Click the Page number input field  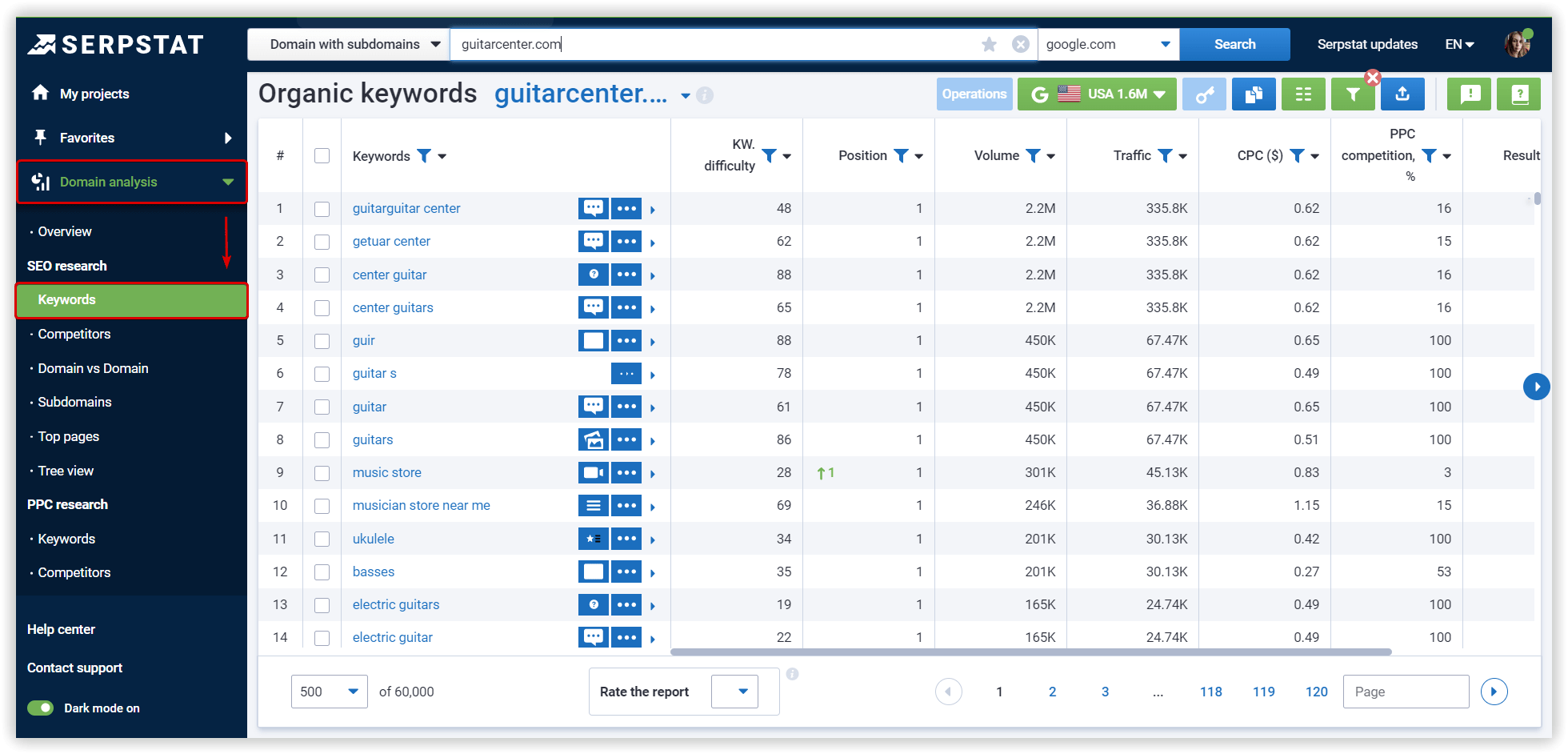[1406, 691]
